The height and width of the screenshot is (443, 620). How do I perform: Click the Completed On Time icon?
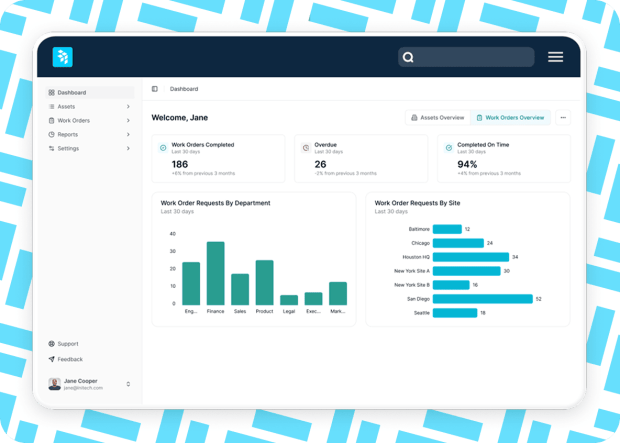click(x=449, y=148)
